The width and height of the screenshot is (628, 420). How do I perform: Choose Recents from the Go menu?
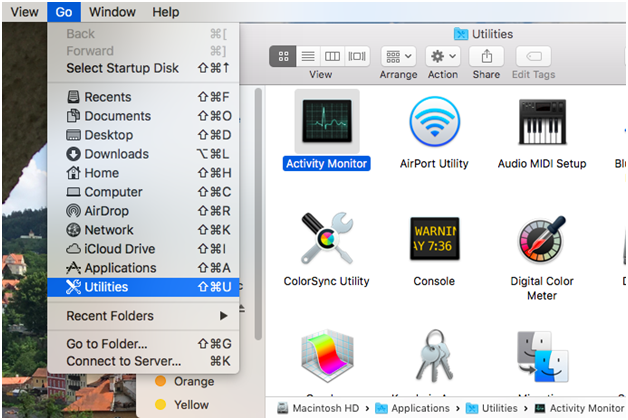pyautogui.click(x=143, y=97)
